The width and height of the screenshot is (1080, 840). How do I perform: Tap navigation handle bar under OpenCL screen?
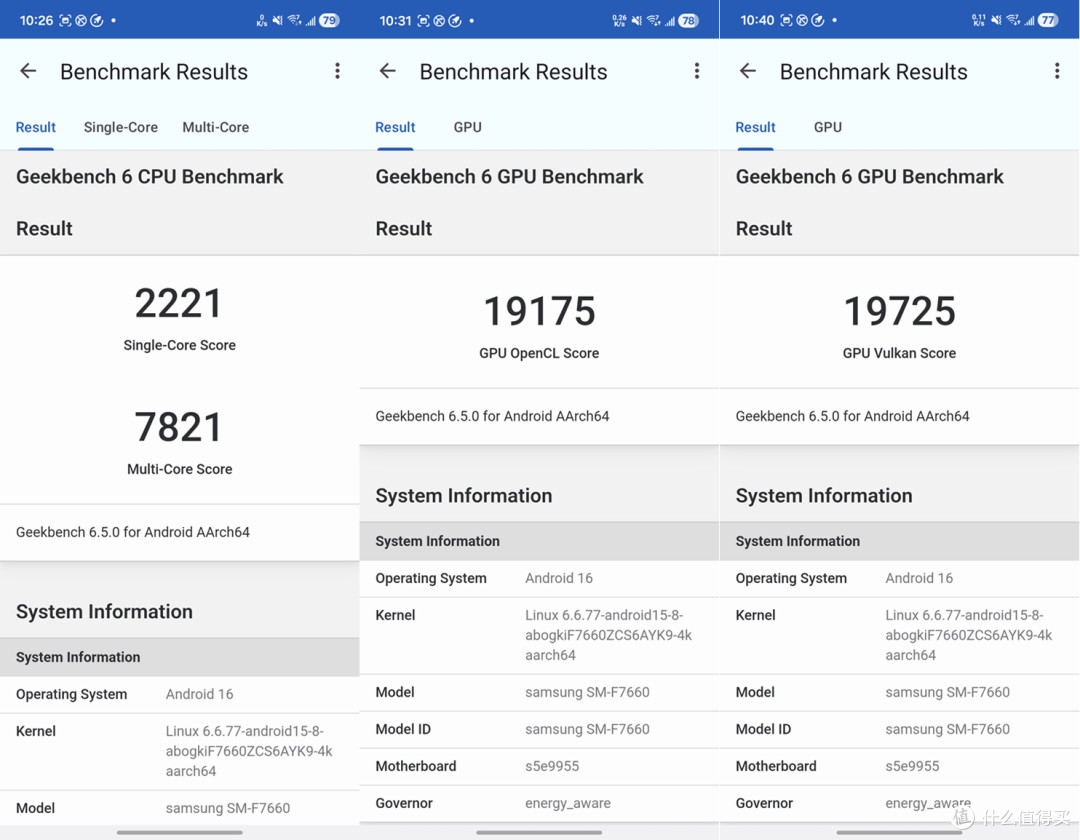pos(539,832)
